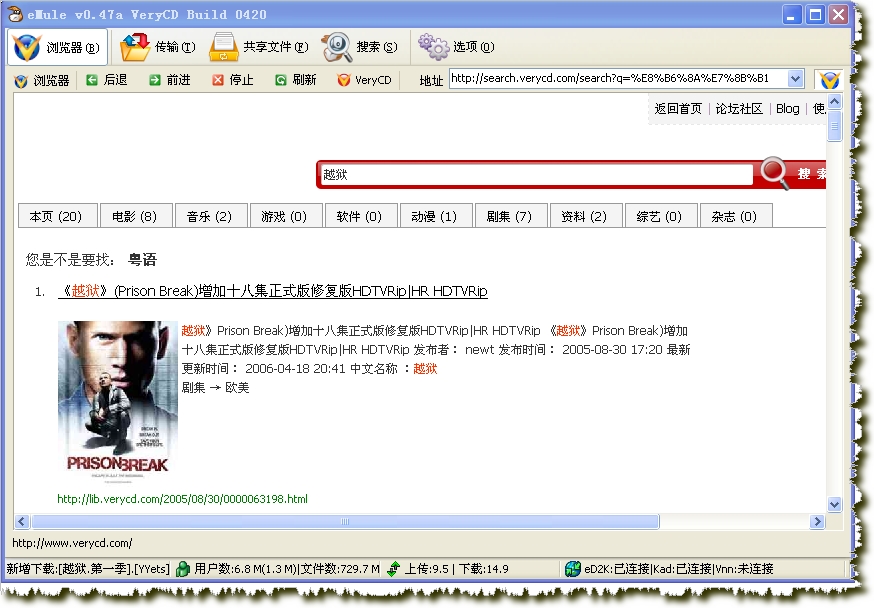The width and height of the screenshot is (874, 608).
Task: Go to VeryCD home via toolbar button
Action: point(365,80)
